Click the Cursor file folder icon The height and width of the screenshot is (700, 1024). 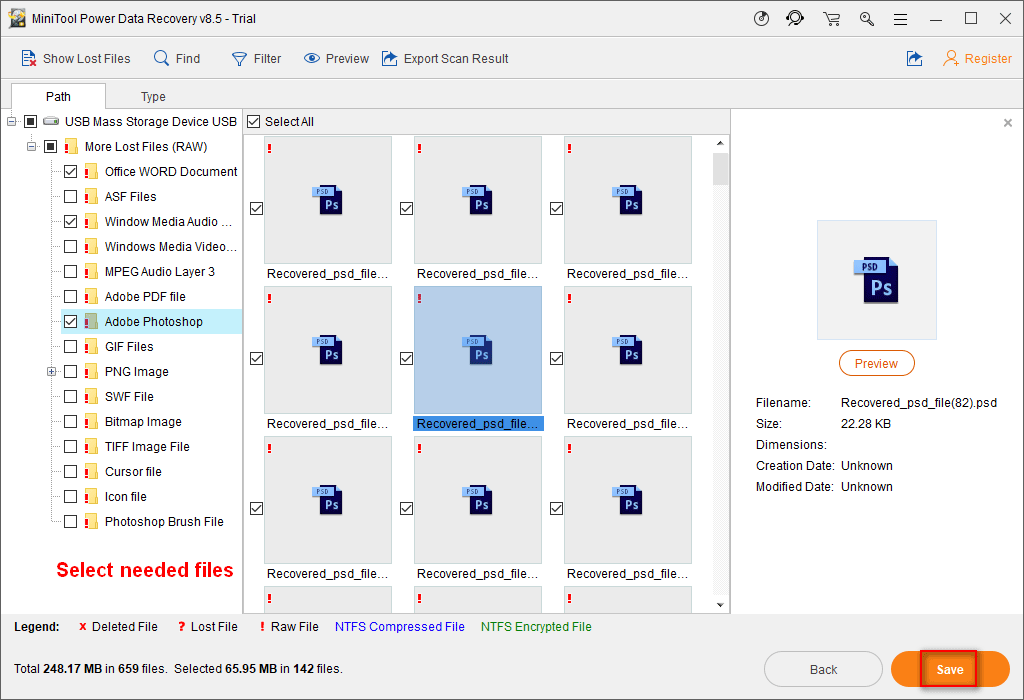point(91,471)
